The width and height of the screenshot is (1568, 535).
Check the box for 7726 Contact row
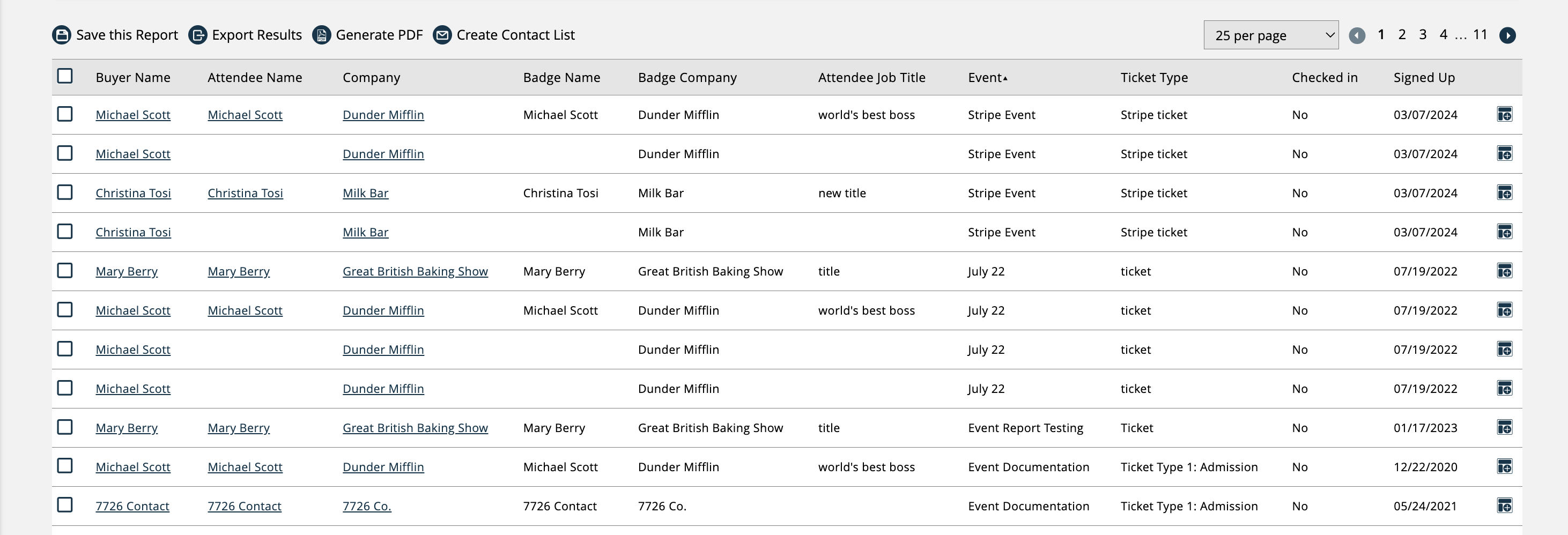click(64, 504)
